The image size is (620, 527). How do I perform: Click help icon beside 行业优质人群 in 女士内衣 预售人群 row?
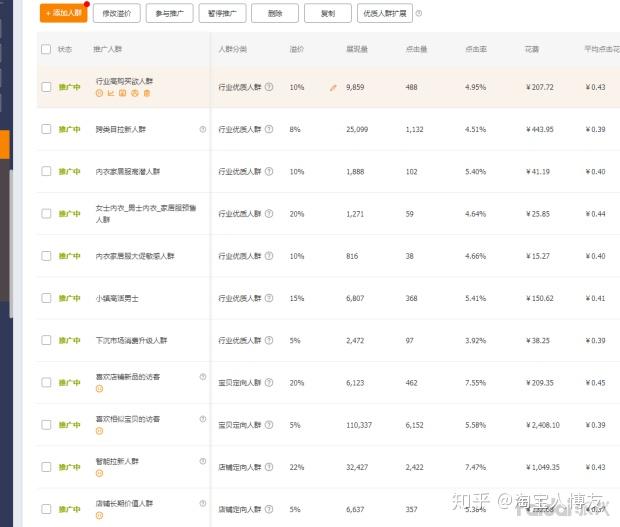(269, 213)
